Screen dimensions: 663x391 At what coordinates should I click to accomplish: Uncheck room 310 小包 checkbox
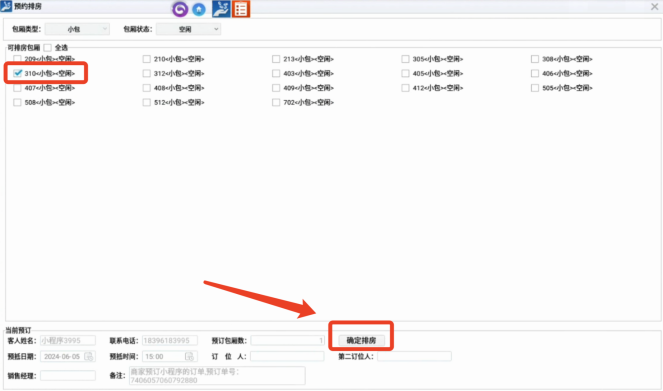(17, 73)
